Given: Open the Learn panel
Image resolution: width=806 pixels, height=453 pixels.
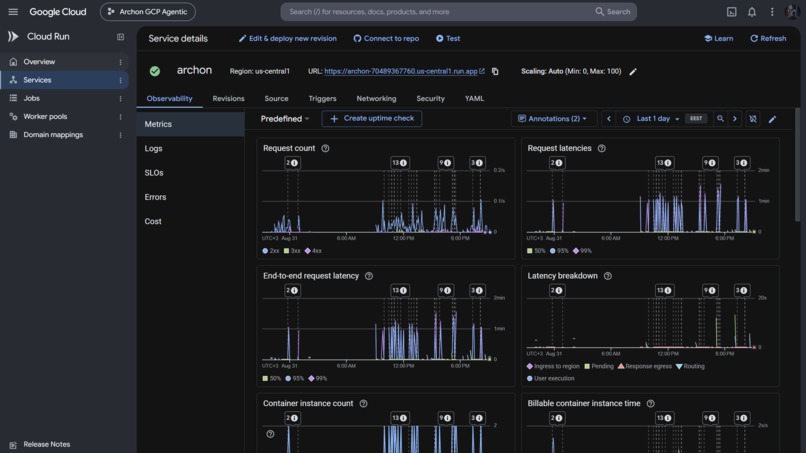Looking at the screenshot, I should point(719,39).
